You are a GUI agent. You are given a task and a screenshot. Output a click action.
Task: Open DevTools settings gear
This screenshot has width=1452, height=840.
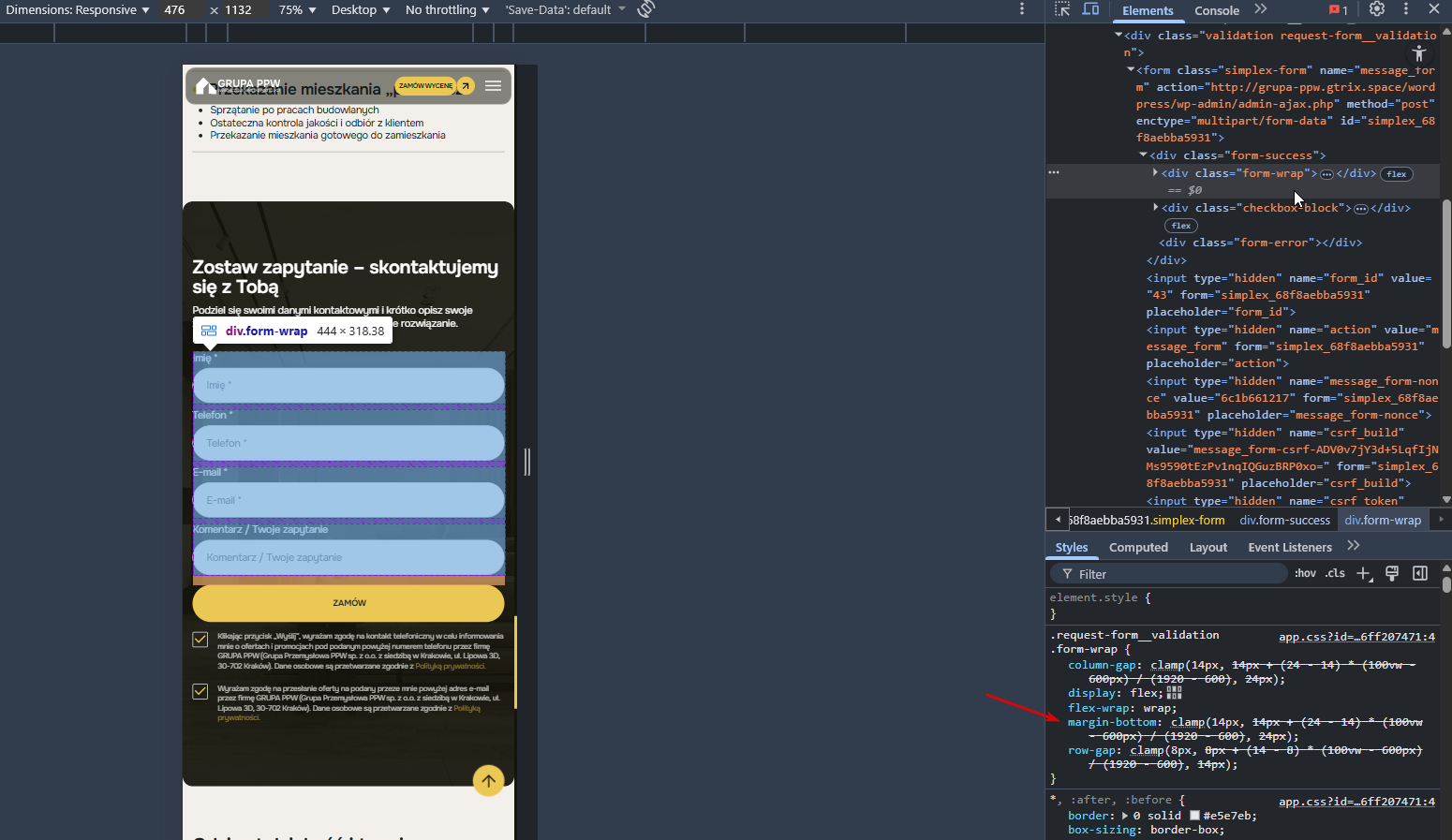click(1377, 9)
